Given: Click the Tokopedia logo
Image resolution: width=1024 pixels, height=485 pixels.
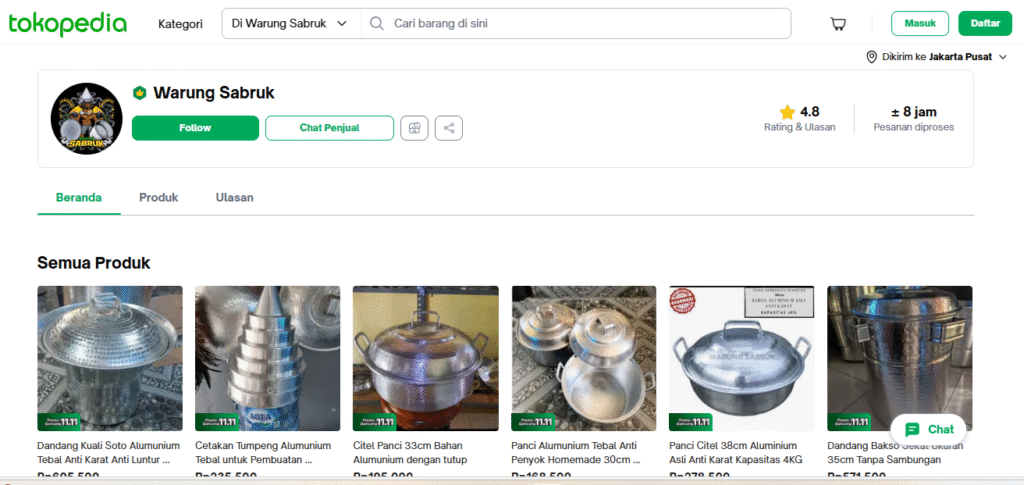Looking at the screenshot, I should [68, 24].
